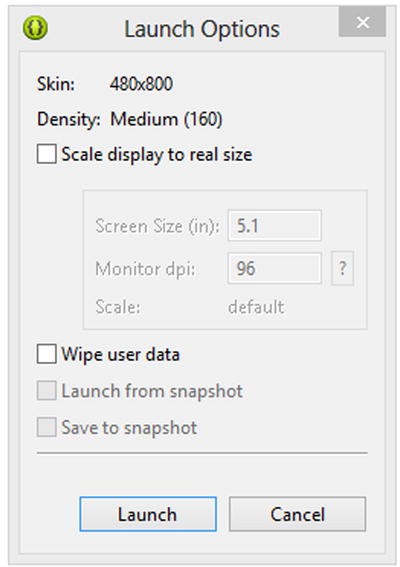Click the Scale: label
This screenshot has height=567, width=400.
click(x=118, y=307)
